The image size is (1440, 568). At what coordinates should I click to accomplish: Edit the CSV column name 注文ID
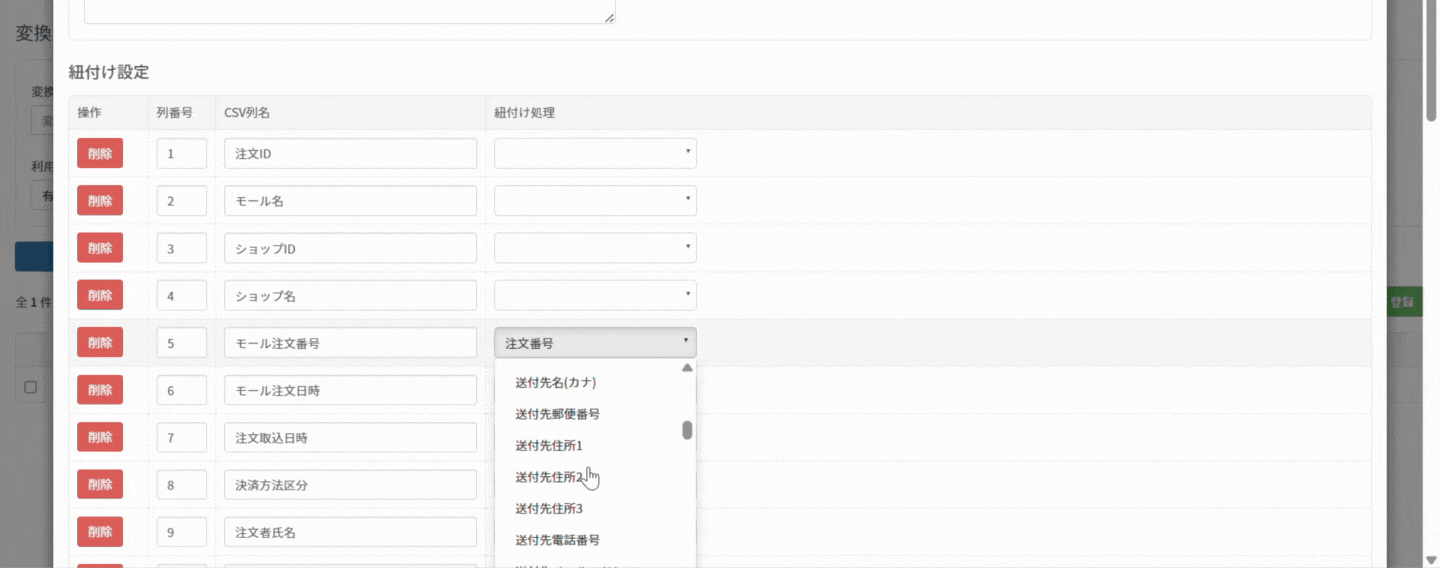[x=350, y=153]
